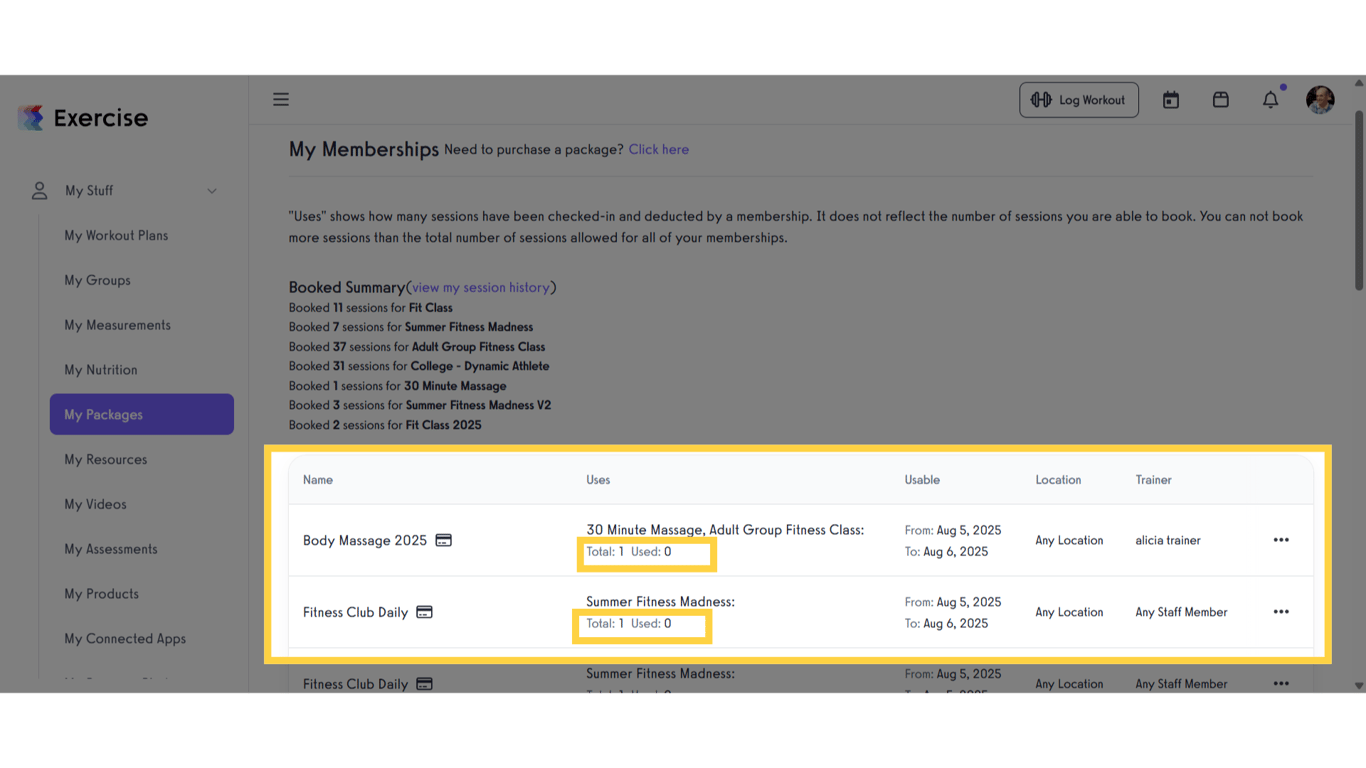Click the person icon next to My Stuff
This screenshot has width=1366, height=768.
tap(38, 190)
